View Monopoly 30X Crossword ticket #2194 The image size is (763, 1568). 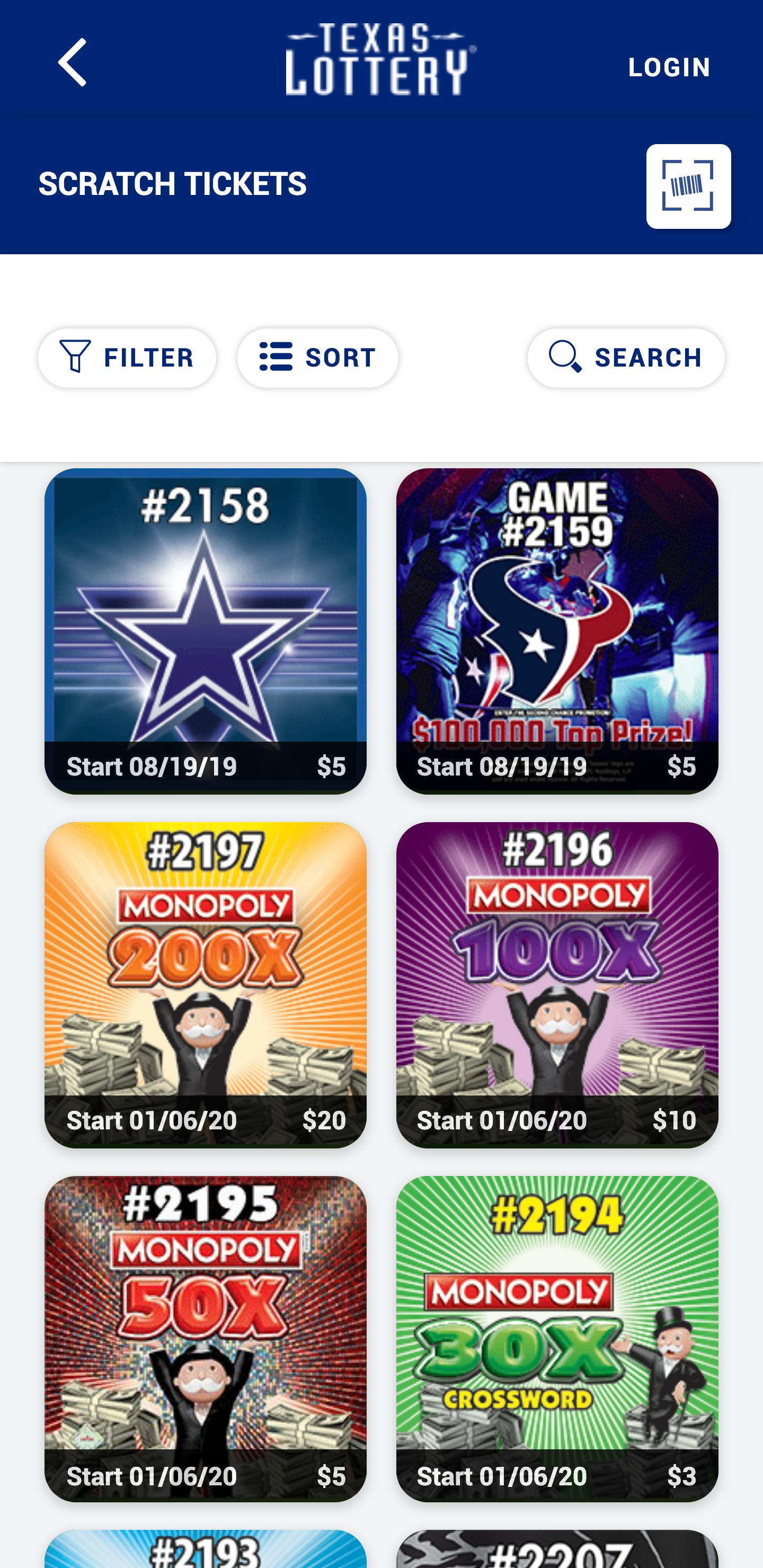pos(557,1339)
